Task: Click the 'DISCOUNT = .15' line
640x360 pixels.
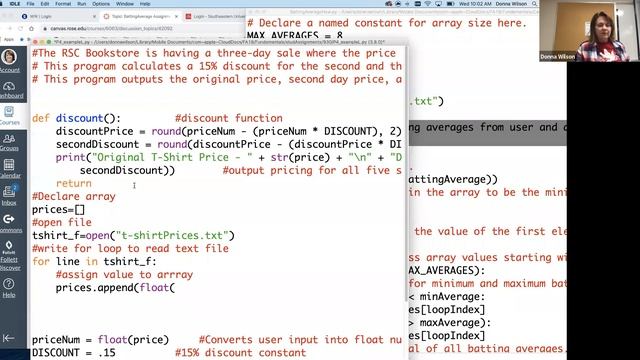Action: pyautogui.click(x=74, y=353)
